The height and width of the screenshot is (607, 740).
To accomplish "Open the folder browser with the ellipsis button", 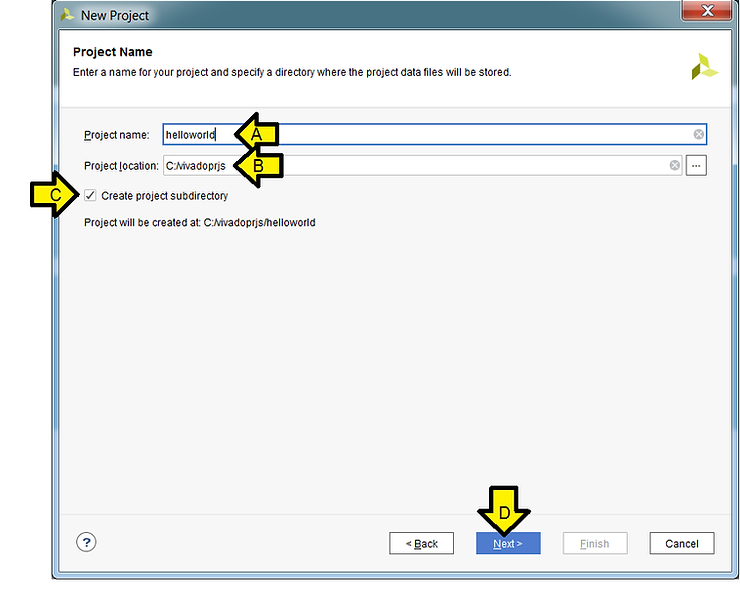I will [x=696, y=165].
